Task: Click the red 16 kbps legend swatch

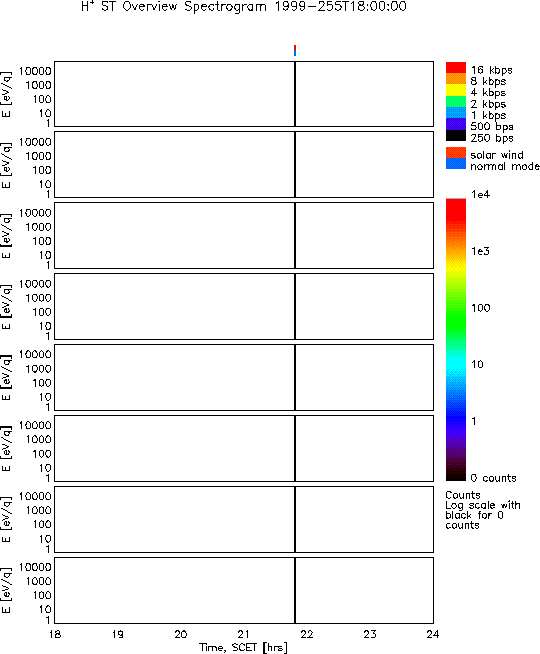Action: [x=456, y=68]
